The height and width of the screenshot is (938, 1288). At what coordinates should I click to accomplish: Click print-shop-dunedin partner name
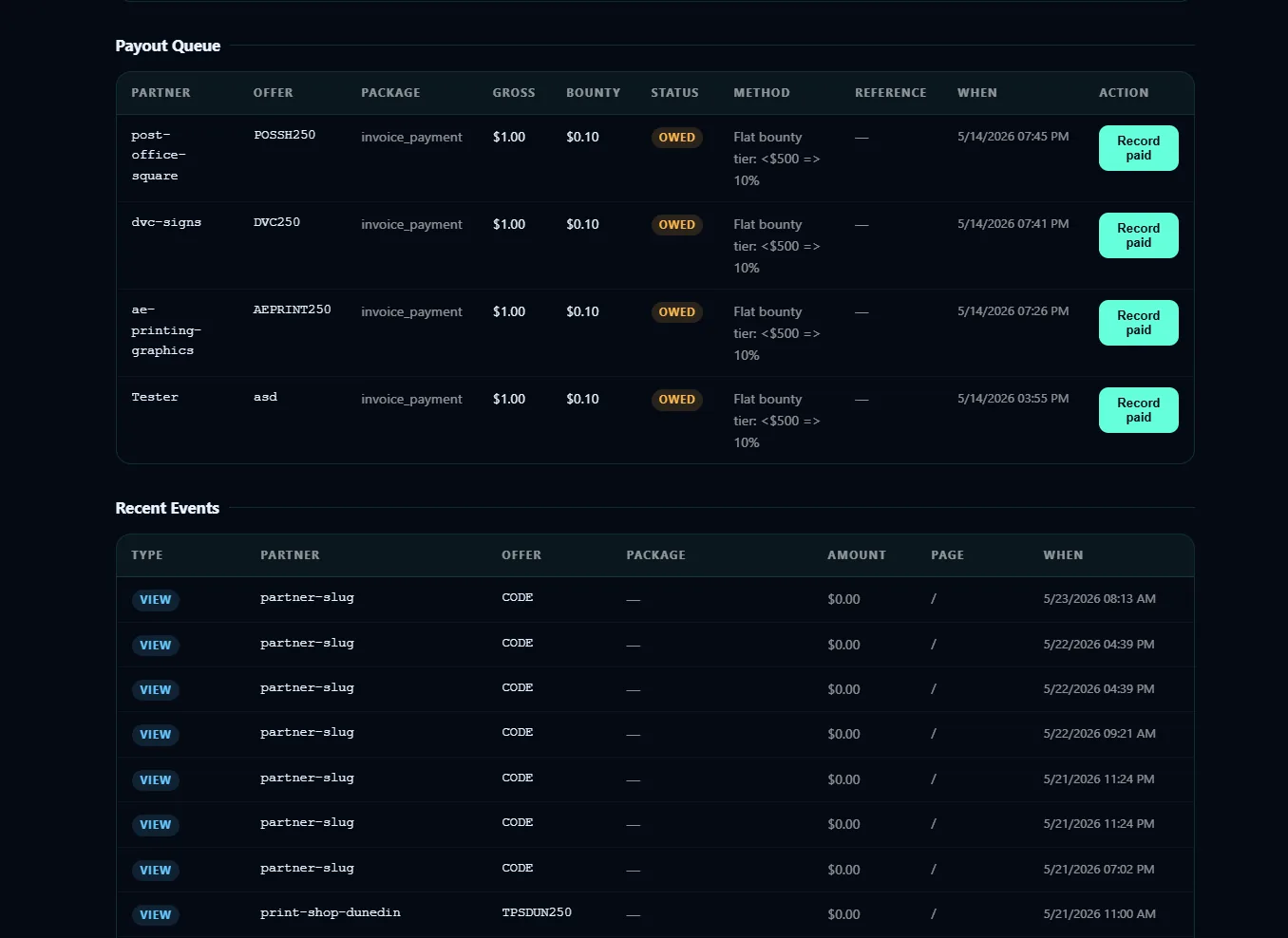331,912
